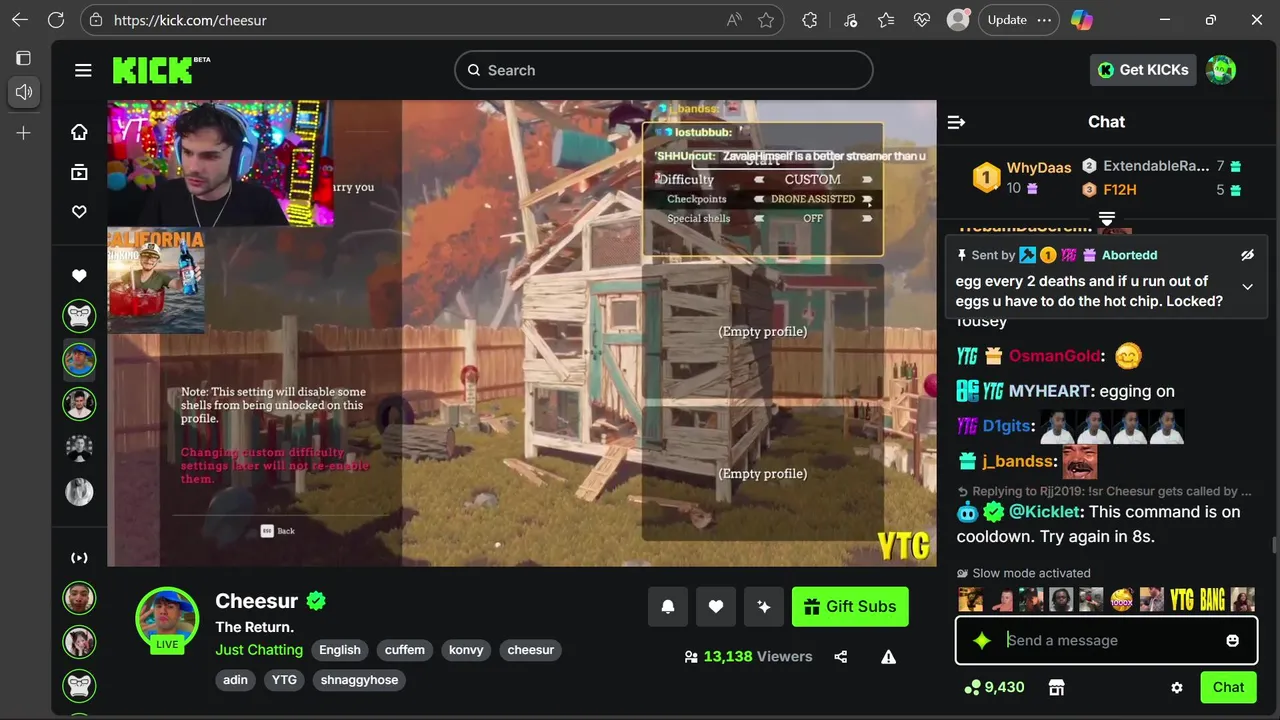Screen dimensions: 1280x720
Task: Click the sparkle button beside Gift Subs
Action: click(764, 606)
